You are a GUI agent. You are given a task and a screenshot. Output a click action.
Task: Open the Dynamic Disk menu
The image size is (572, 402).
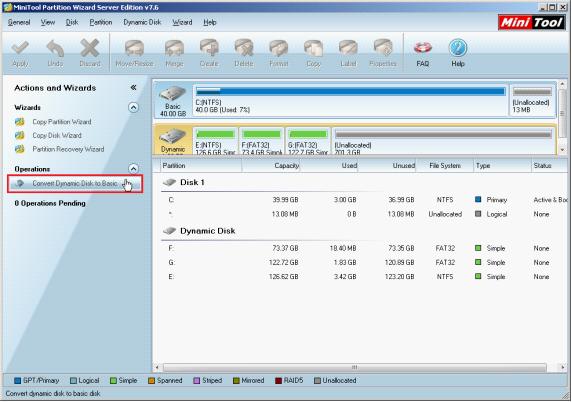142,22
